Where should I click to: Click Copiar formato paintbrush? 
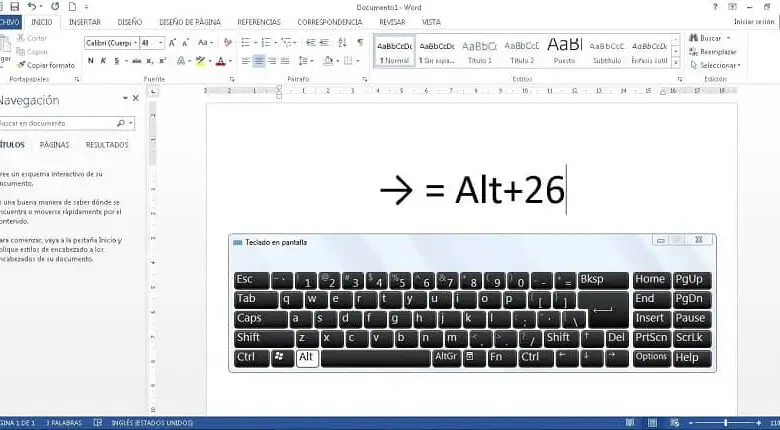pos(45,65)
